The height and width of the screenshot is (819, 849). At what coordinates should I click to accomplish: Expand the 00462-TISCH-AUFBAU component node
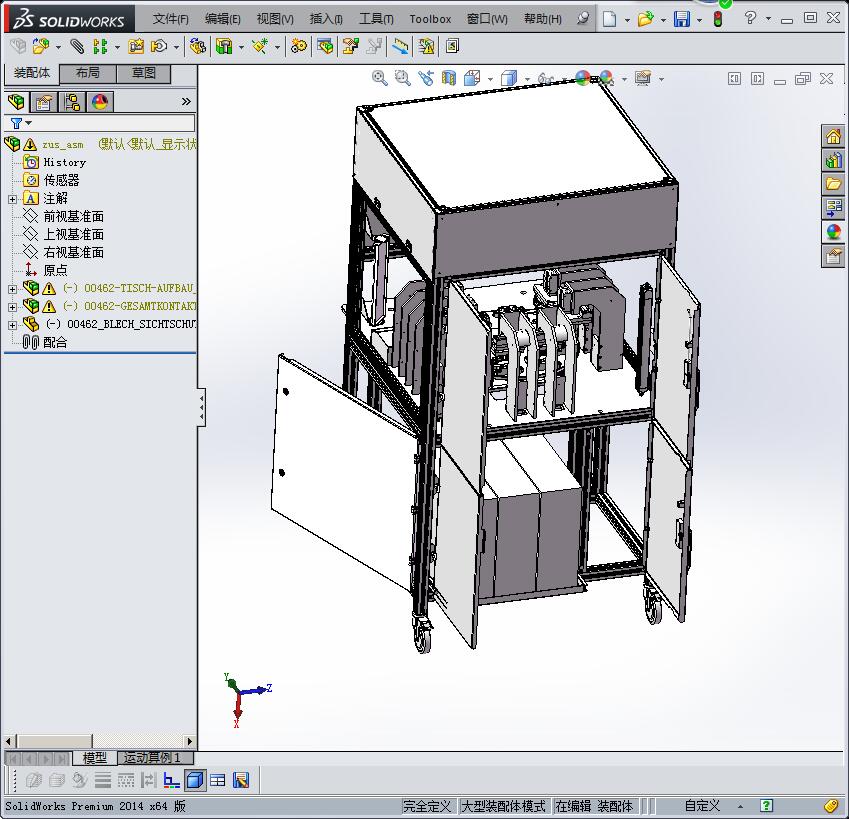12,289
